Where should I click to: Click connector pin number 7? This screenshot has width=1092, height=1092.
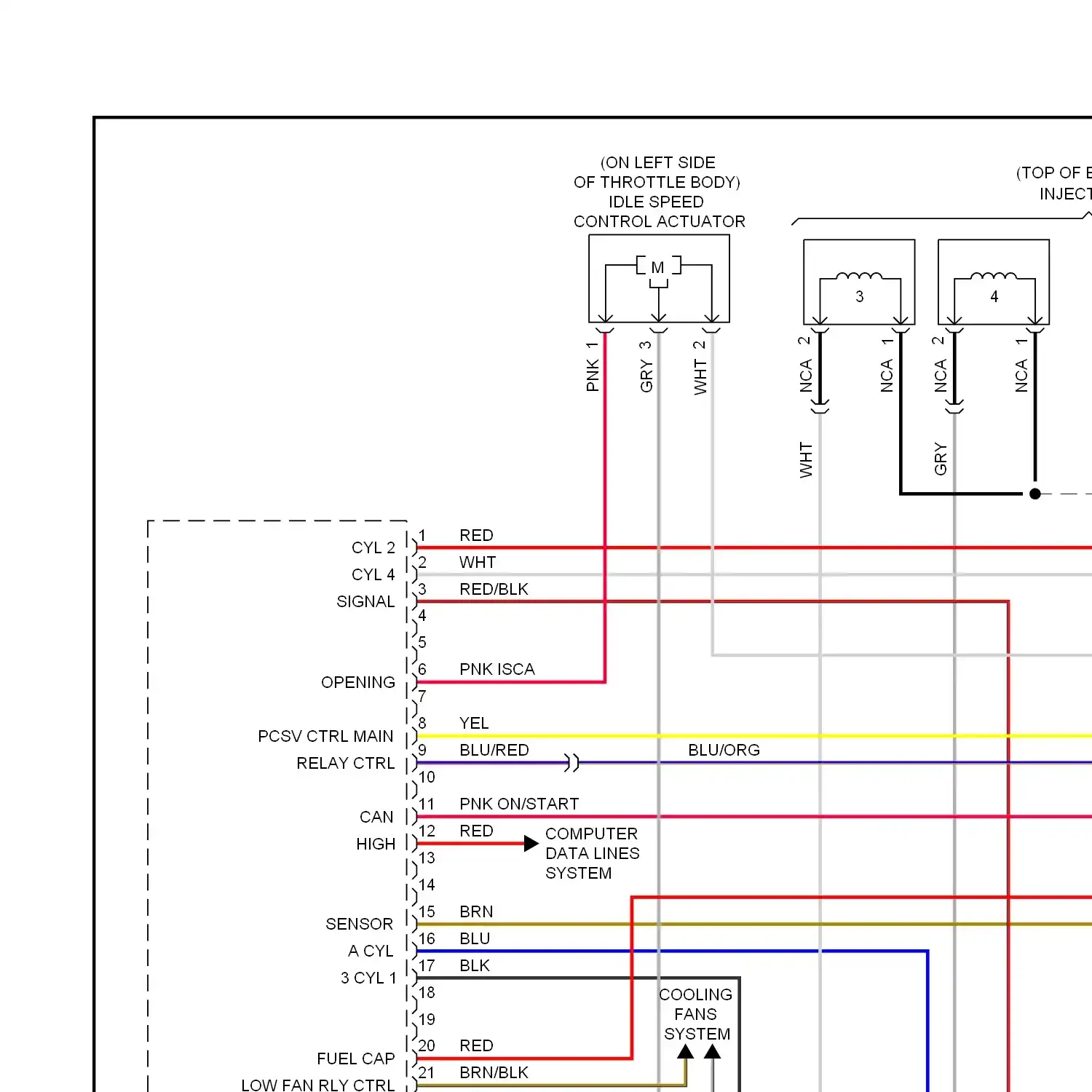tap(422, 697)
